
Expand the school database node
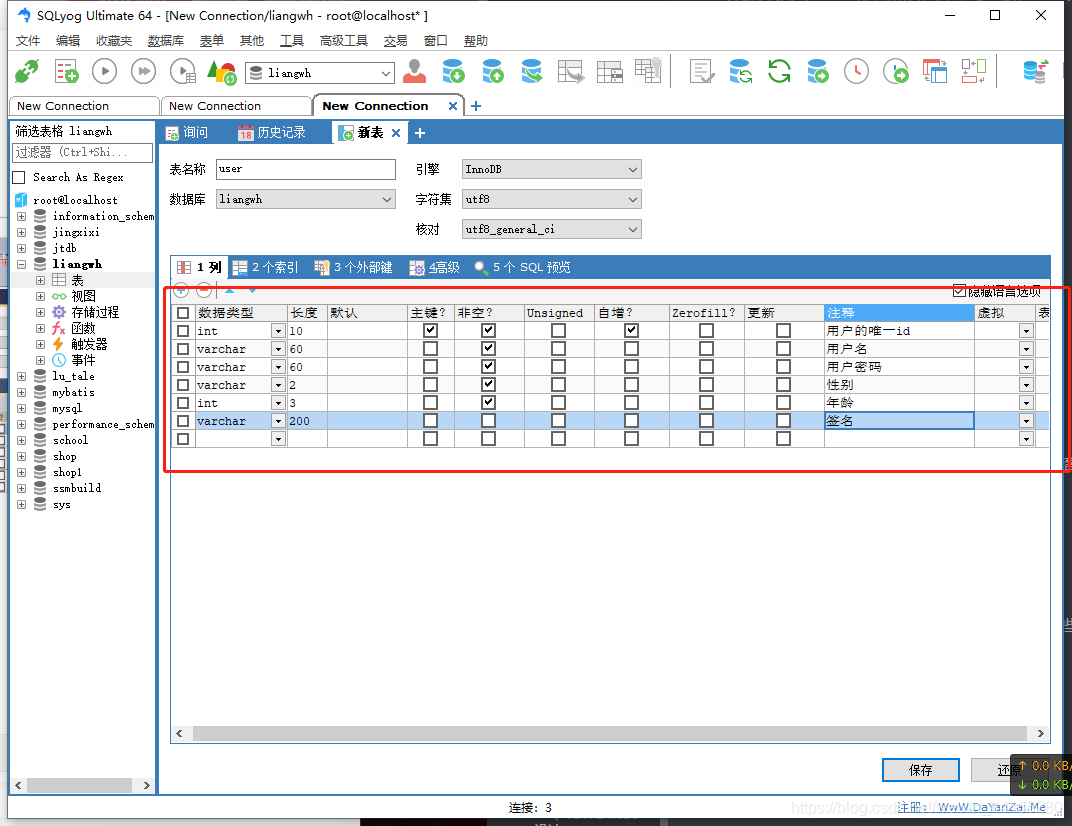point(21,440)
